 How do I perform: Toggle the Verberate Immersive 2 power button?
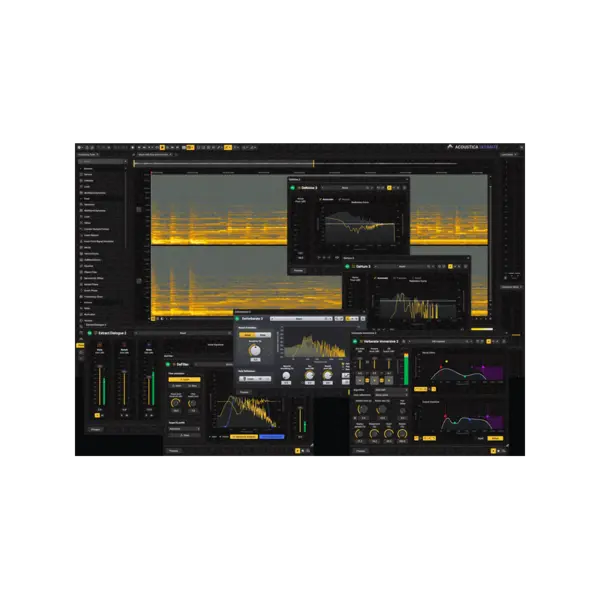click(355, 341)
